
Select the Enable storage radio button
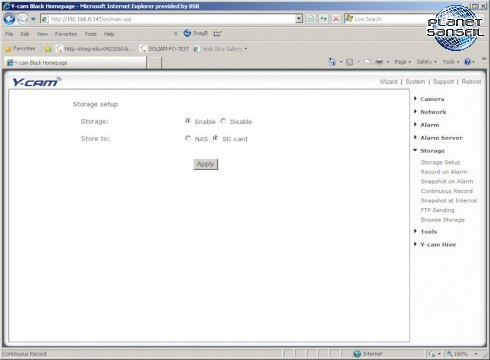pyautogui.click(x=188, y=121)
